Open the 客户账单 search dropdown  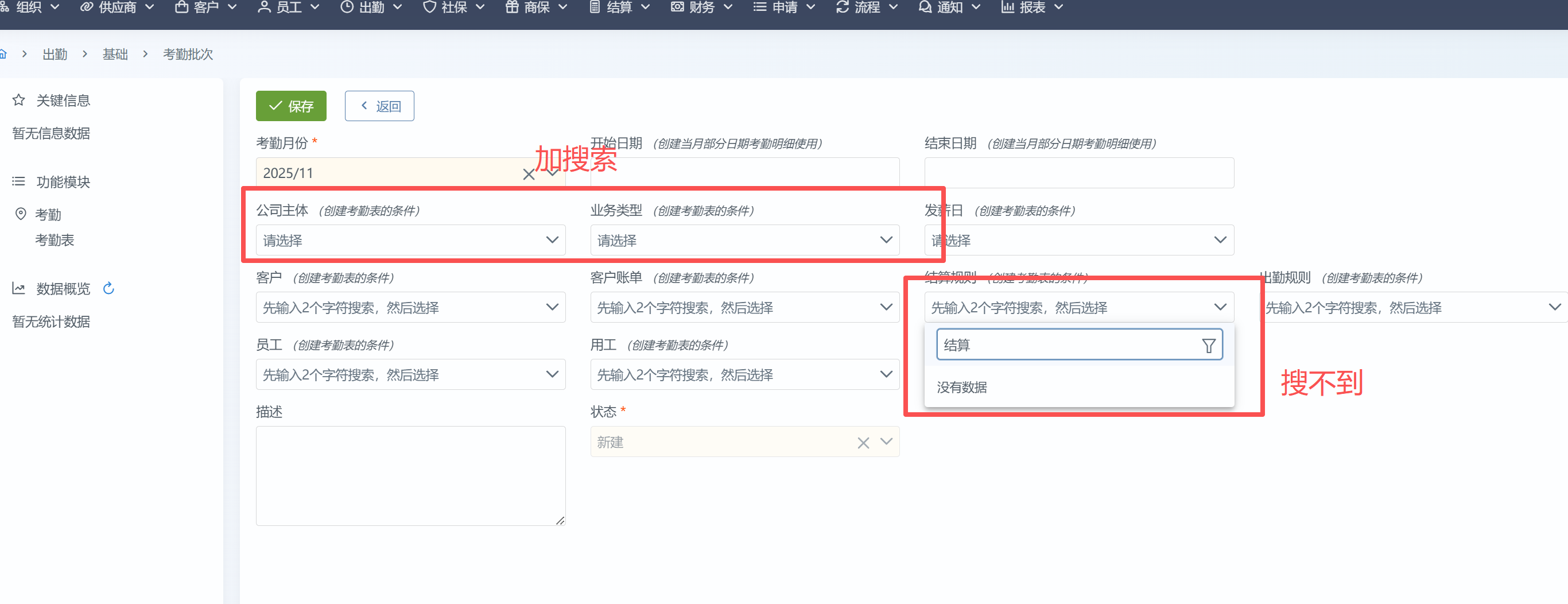tap(744, 308)
